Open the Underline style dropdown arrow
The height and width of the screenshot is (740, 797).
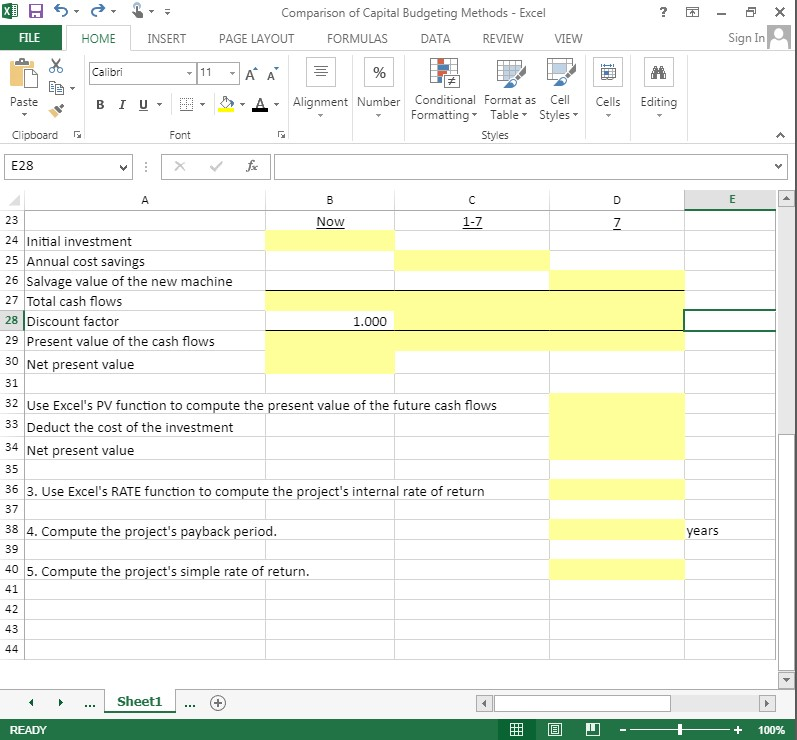[x=160, y=105]
